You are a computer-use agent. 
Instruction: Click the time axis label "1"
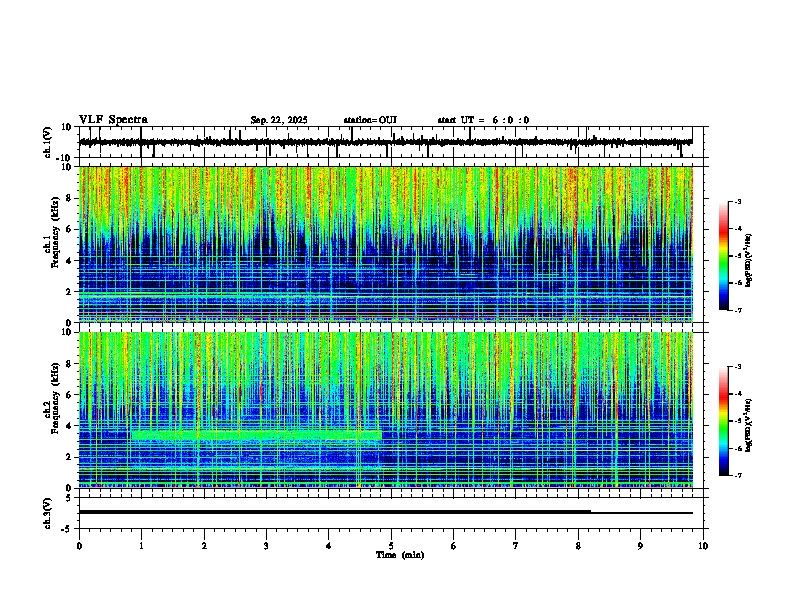point(141,546)
